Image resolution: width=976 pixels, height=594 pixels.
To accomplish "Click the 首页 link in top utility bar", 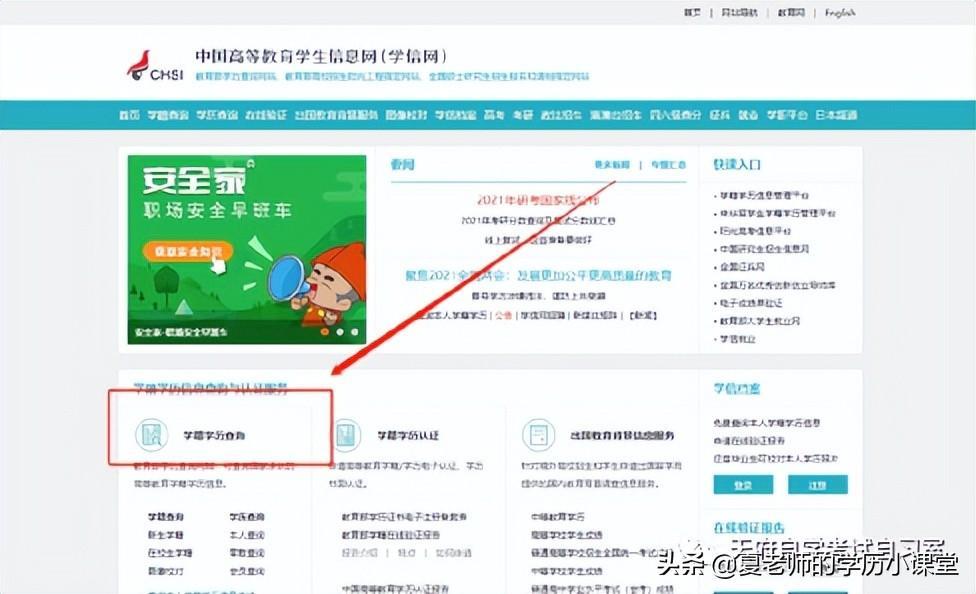I will point(692,12).
